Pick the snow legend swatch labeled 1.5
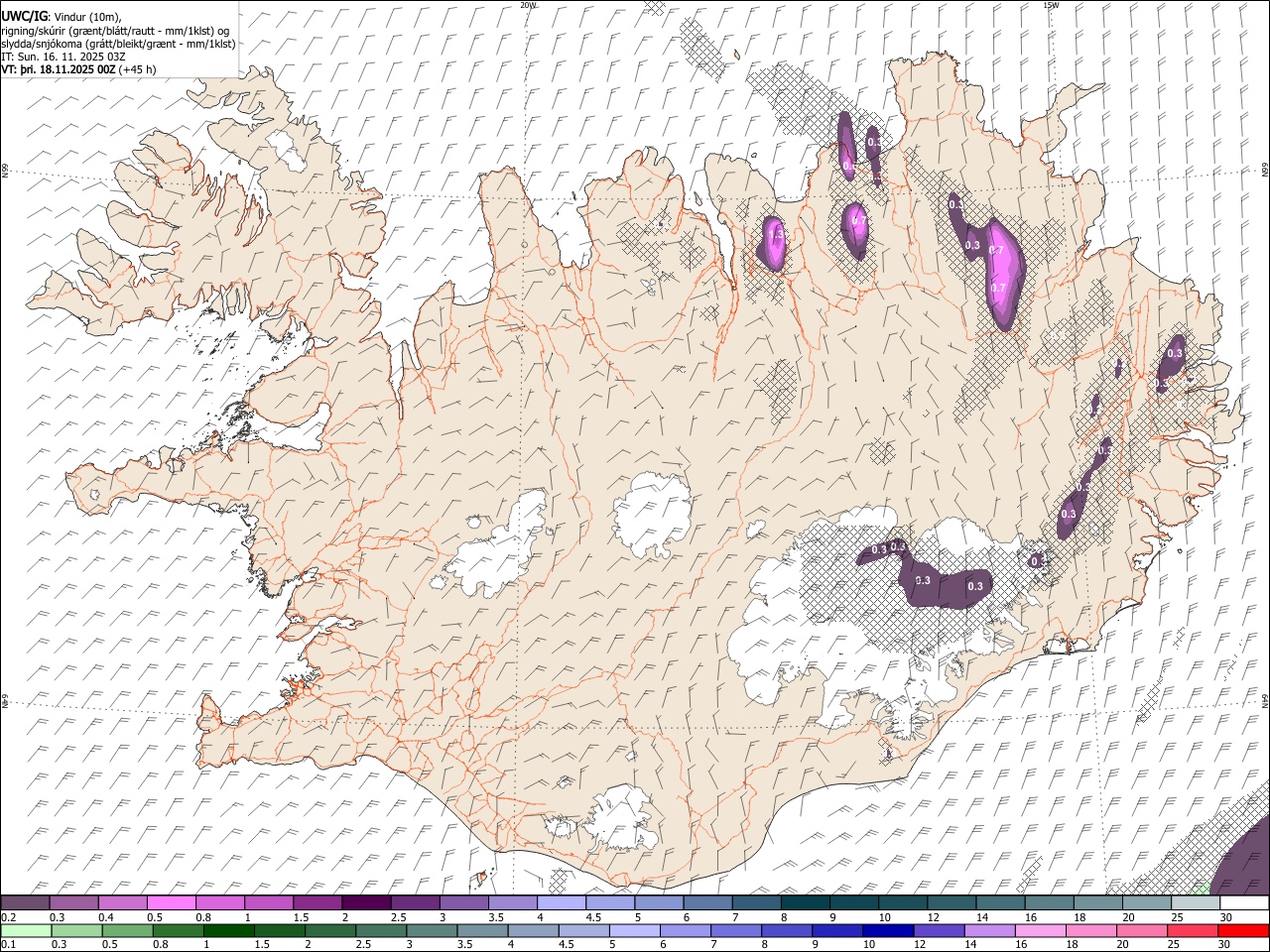 point(317,903)
